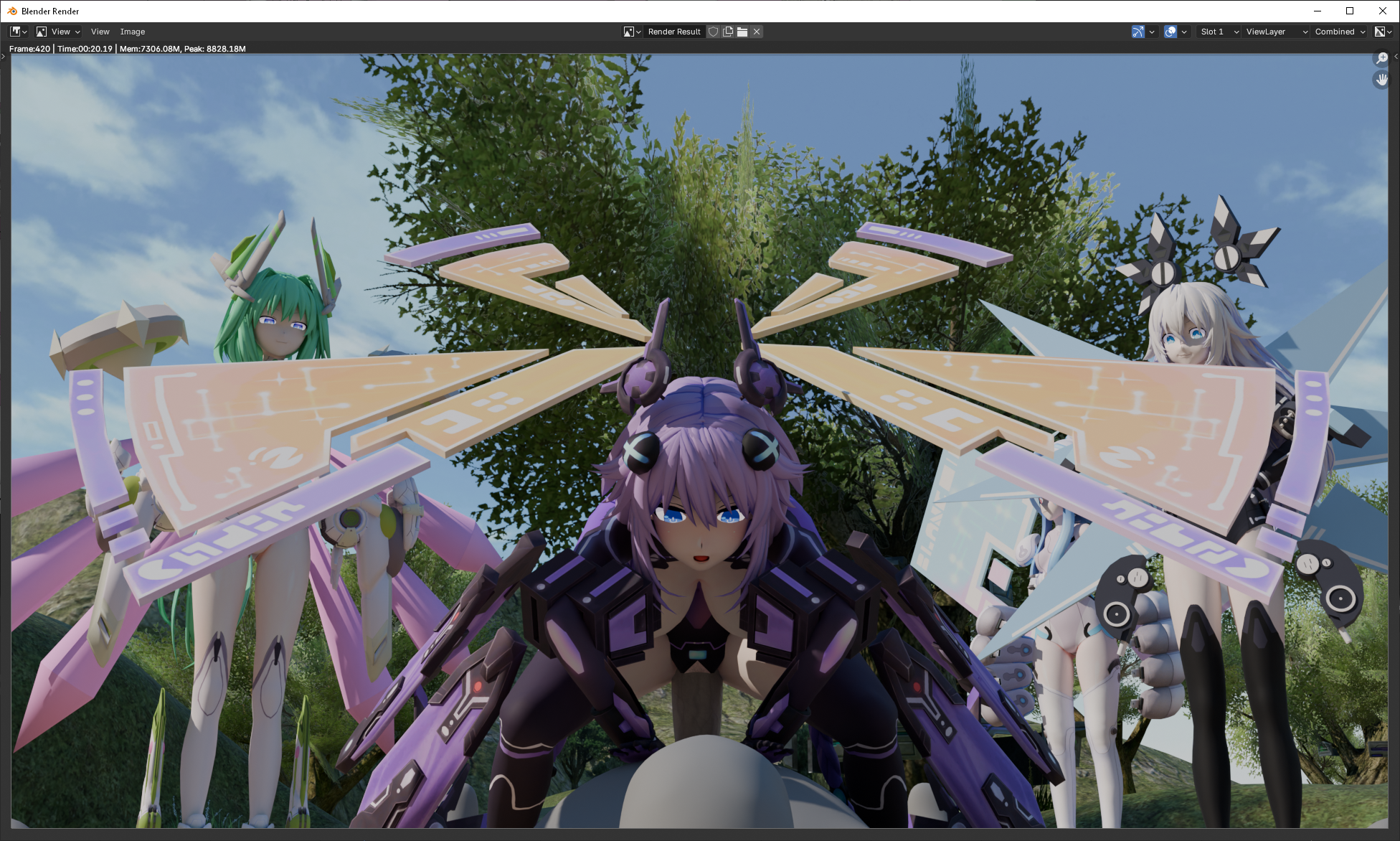Open the Combined pass selector

click(x=1339, y=32)
